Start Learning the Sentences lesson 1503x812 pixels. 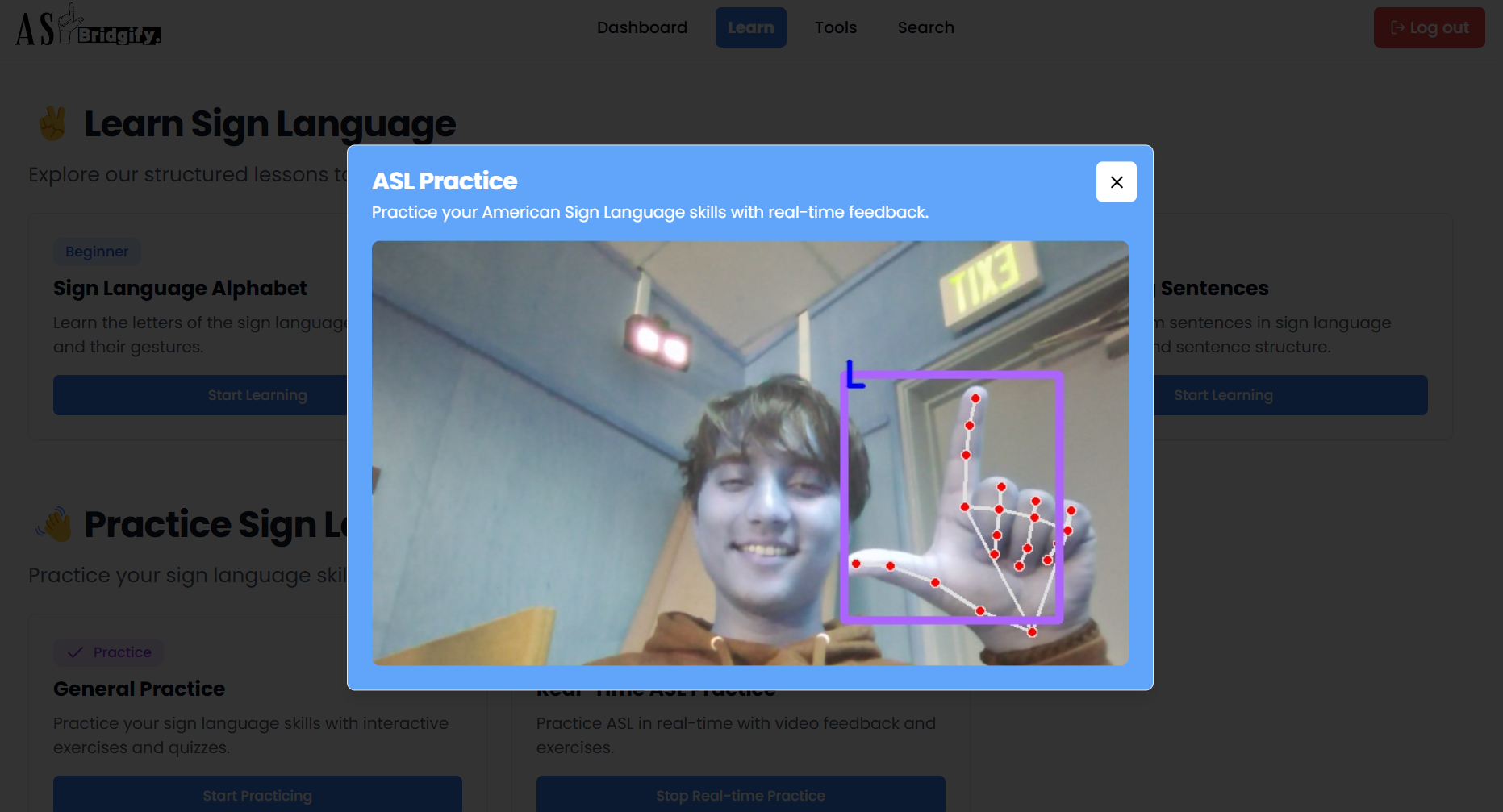tap(1290, 395)
